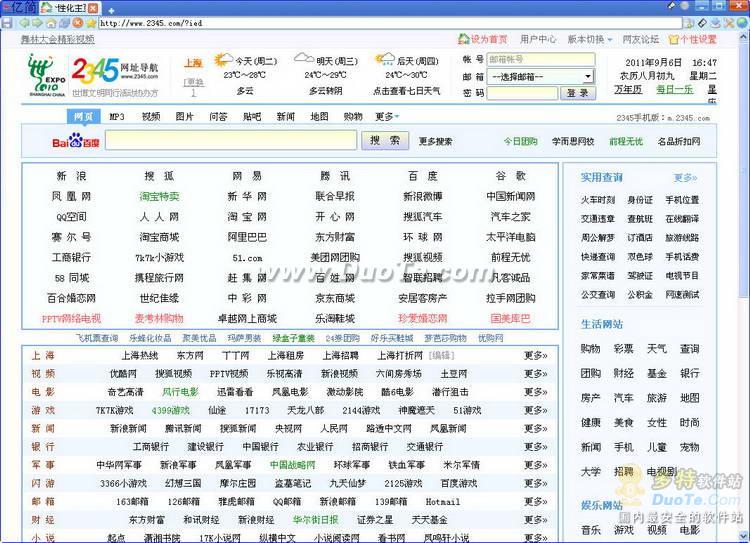Click the 每日一乐 link

(674, 89)
